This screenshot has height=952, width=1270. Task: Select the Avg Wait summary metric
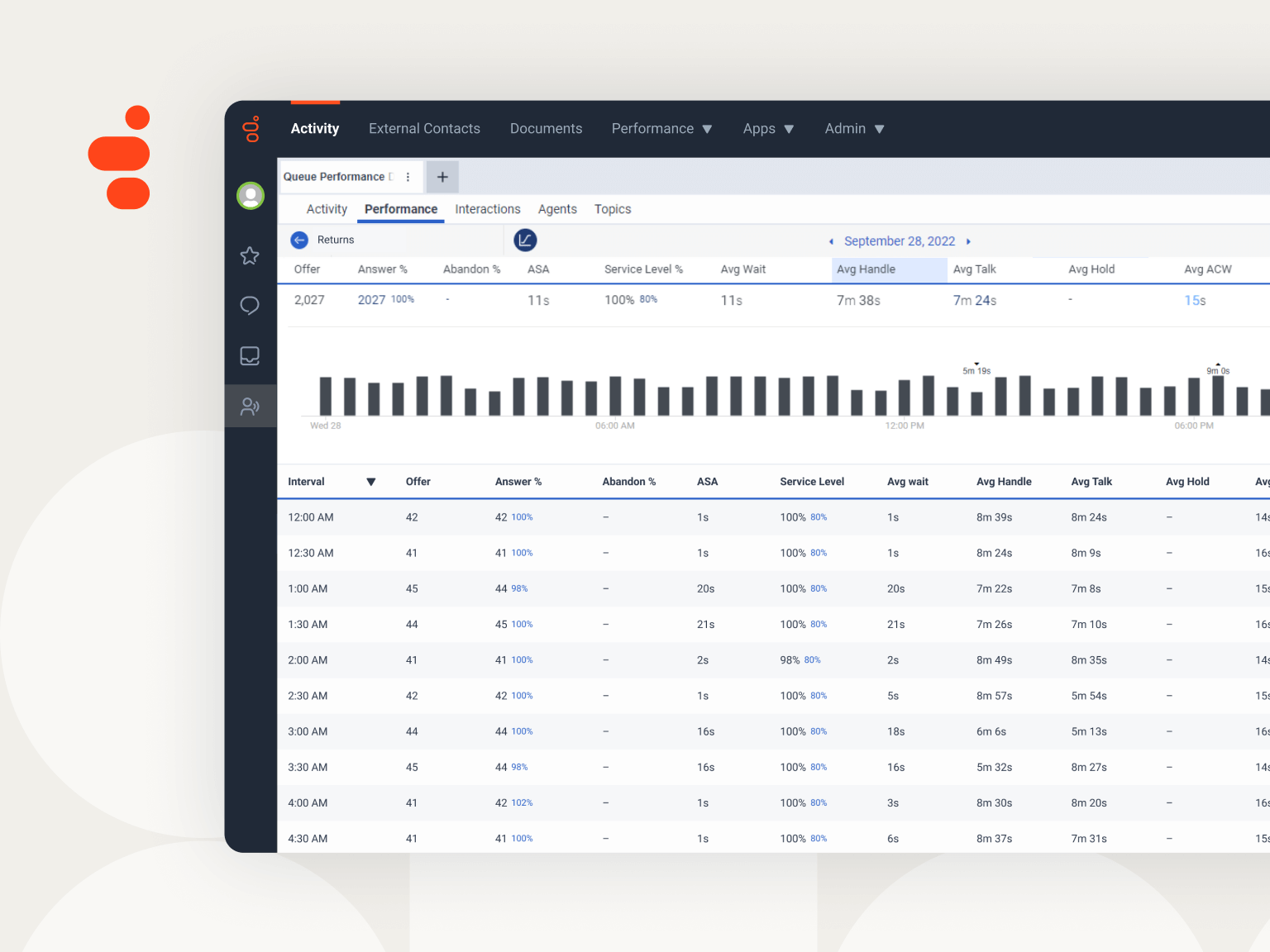[x=742, y=269]
